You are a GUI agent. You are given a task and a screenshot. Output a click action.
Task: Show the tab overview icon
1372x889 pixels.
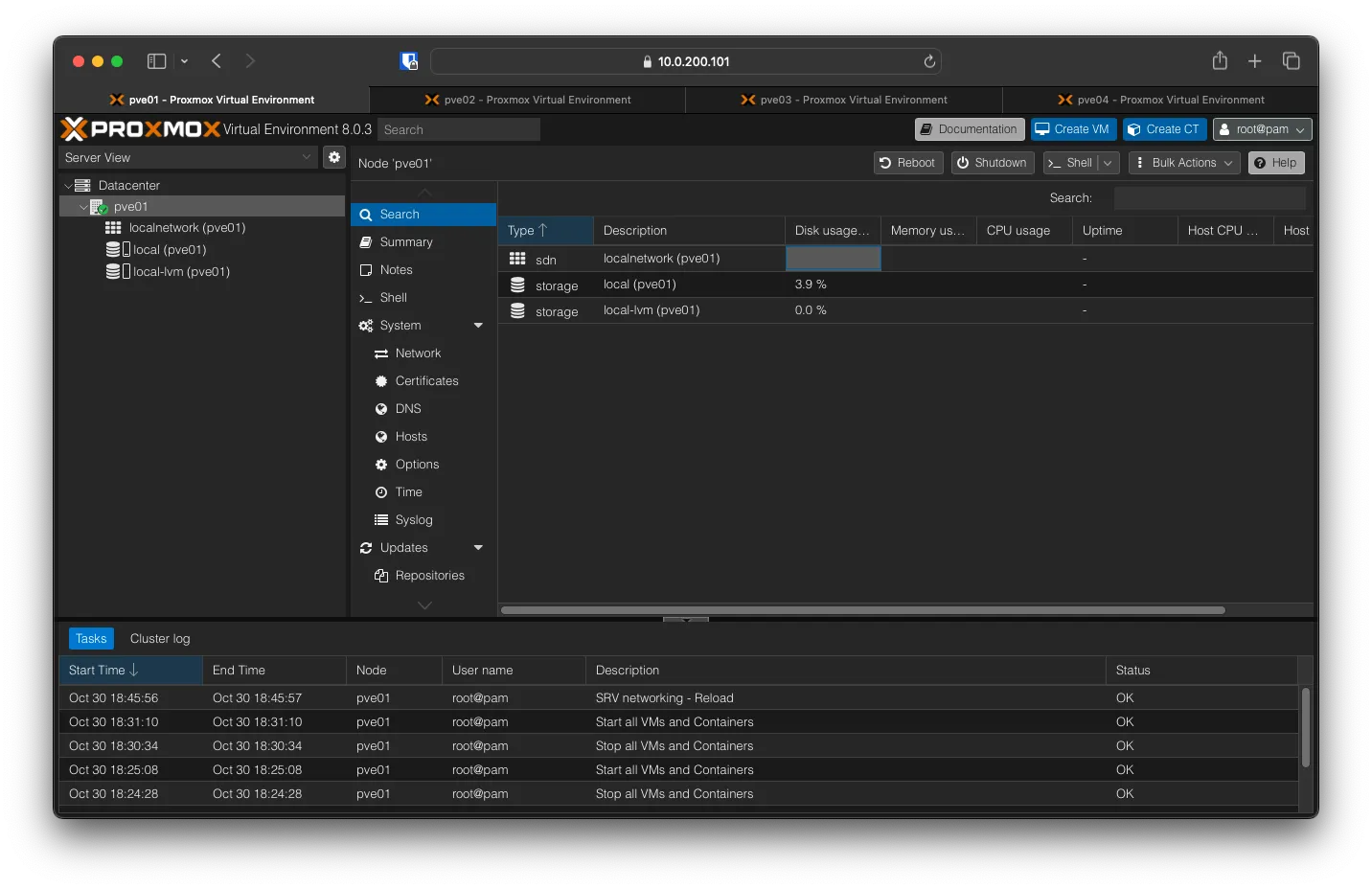(x=1291, y=61)
